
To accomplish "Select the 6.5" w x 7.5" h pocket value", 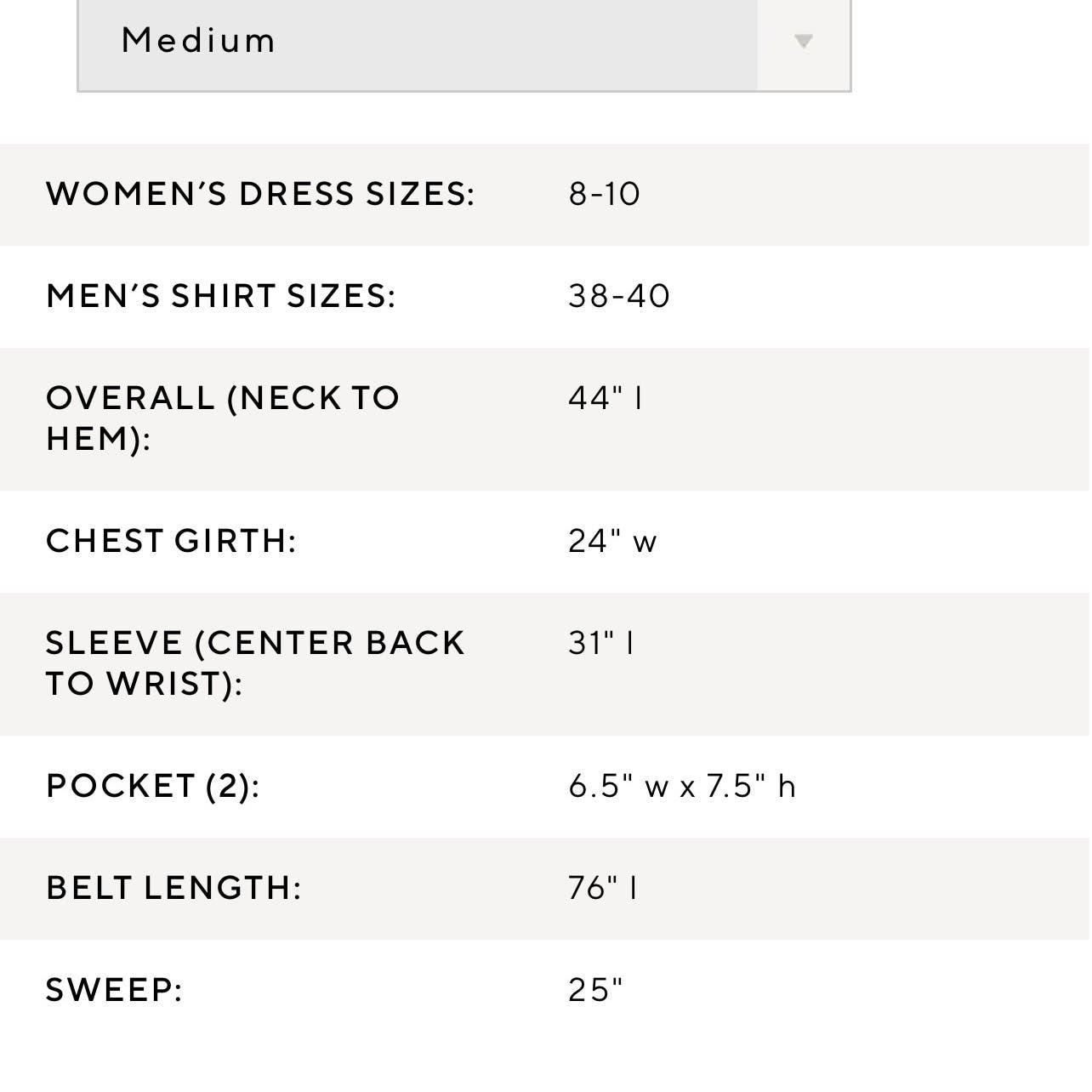I will 682,786.
